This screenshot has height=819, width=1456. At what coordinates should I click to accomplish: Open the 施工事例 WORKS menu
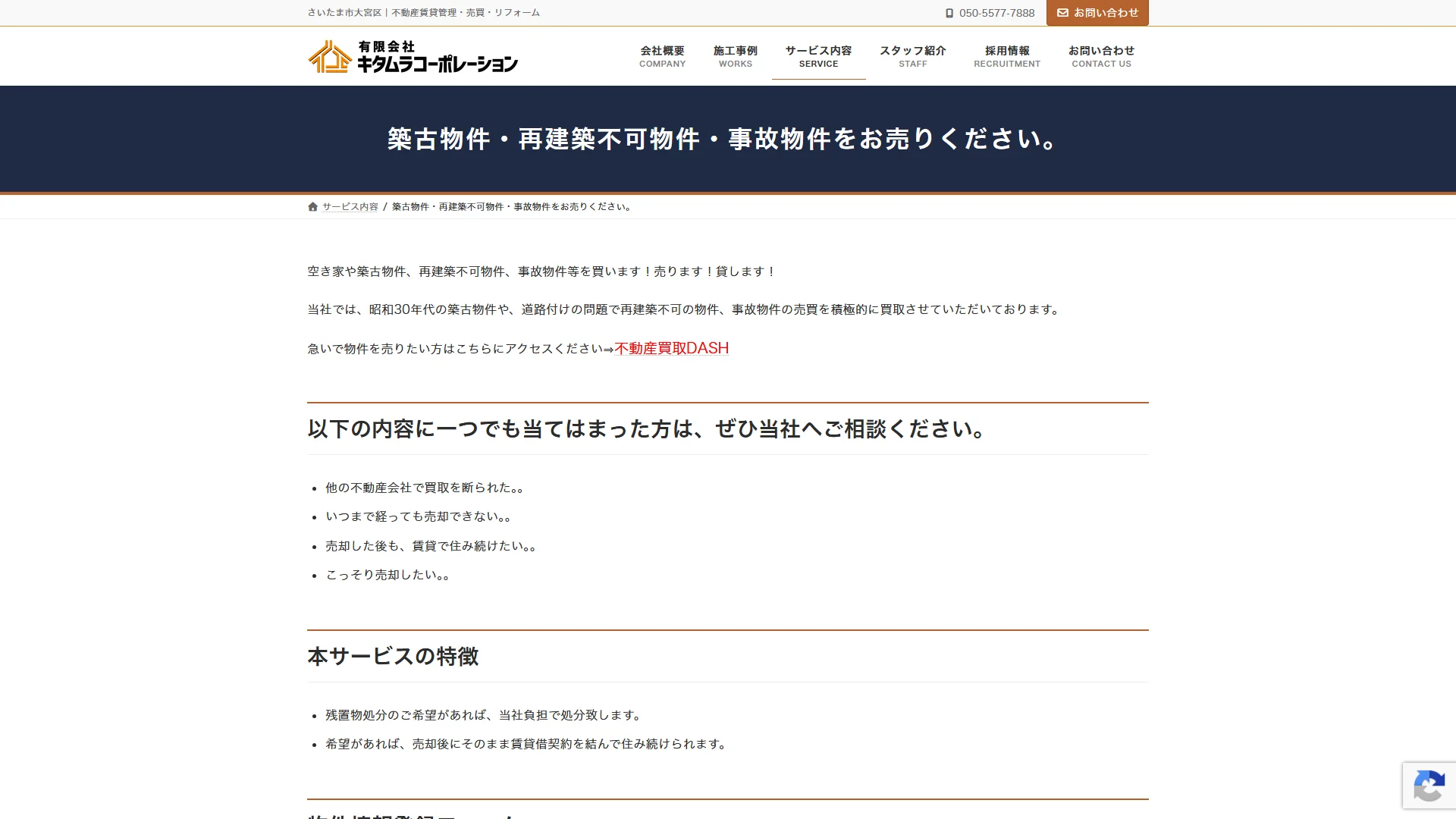coord(735,56)
